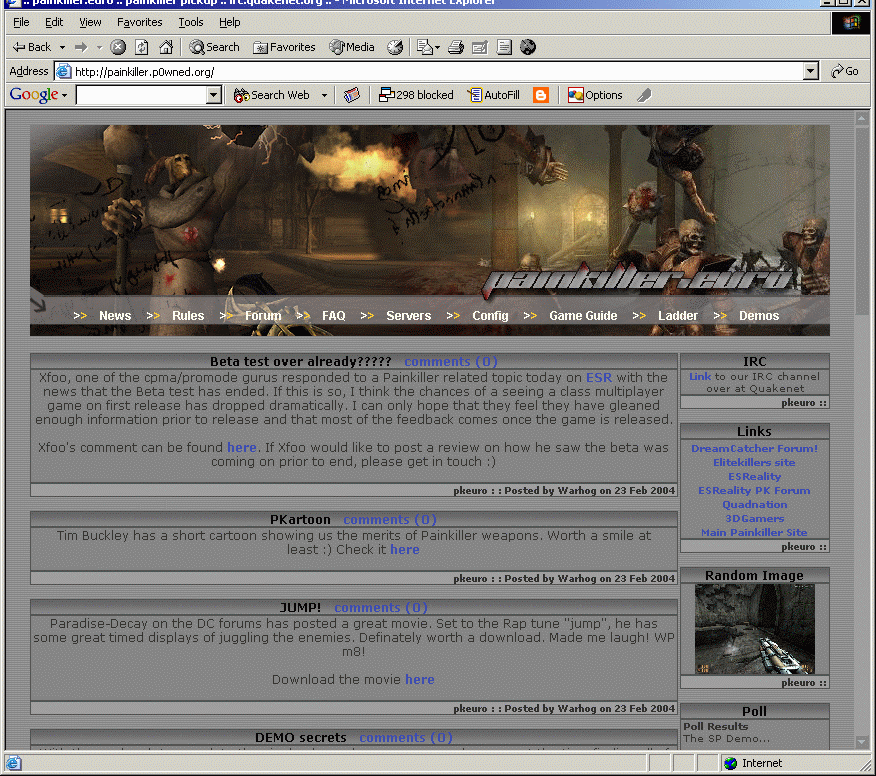Open comments for the PKartoon post
876x776 pixels.
(x=390, y=520)
